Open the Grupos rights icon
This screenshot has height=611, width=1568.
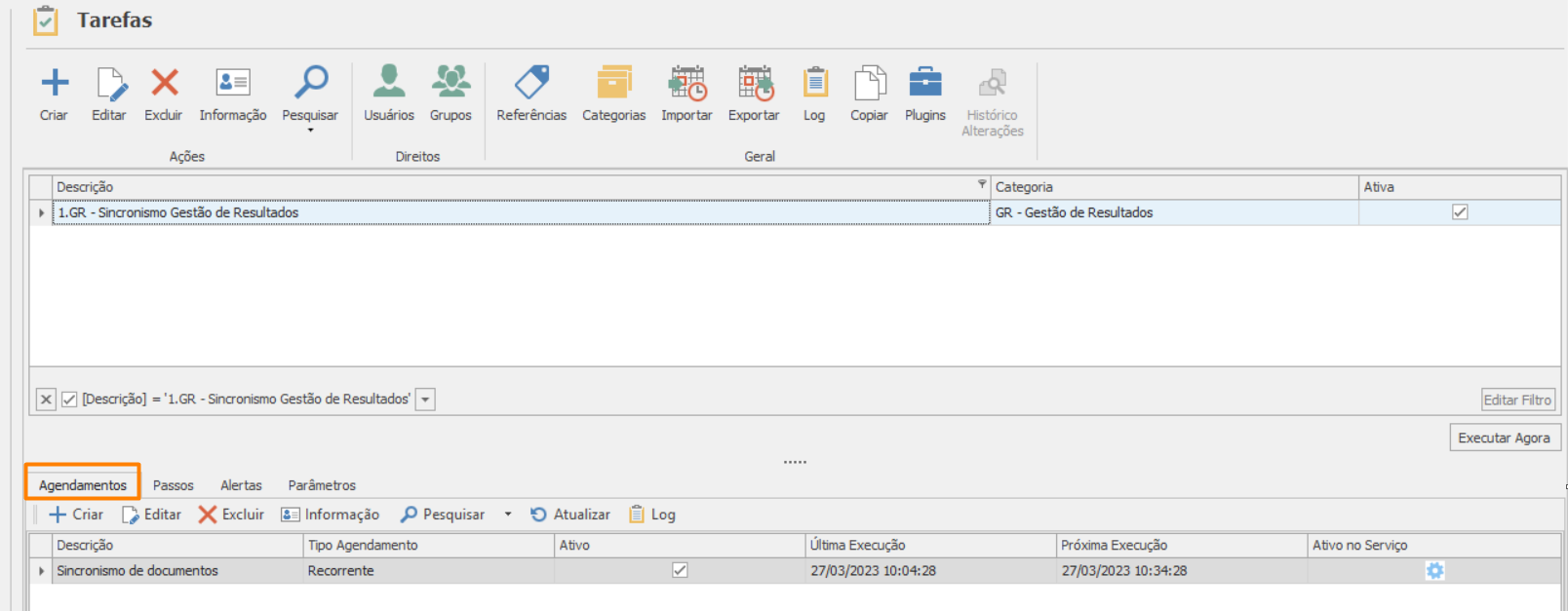click(451, 82)
